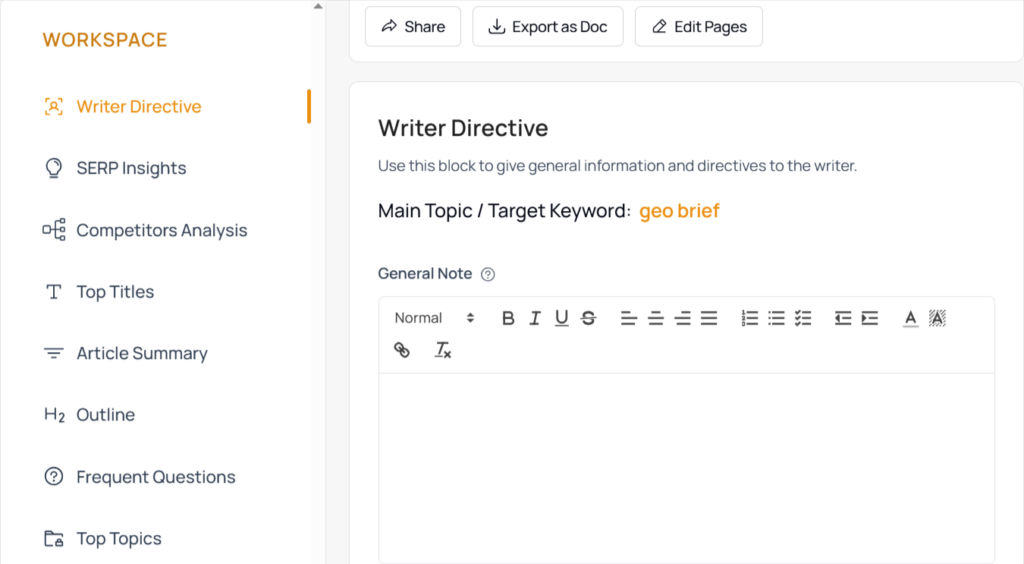This screenshot has width=1024, height=564.
Task: Open text background highlight color picker
Action: (x=937, y=318)
